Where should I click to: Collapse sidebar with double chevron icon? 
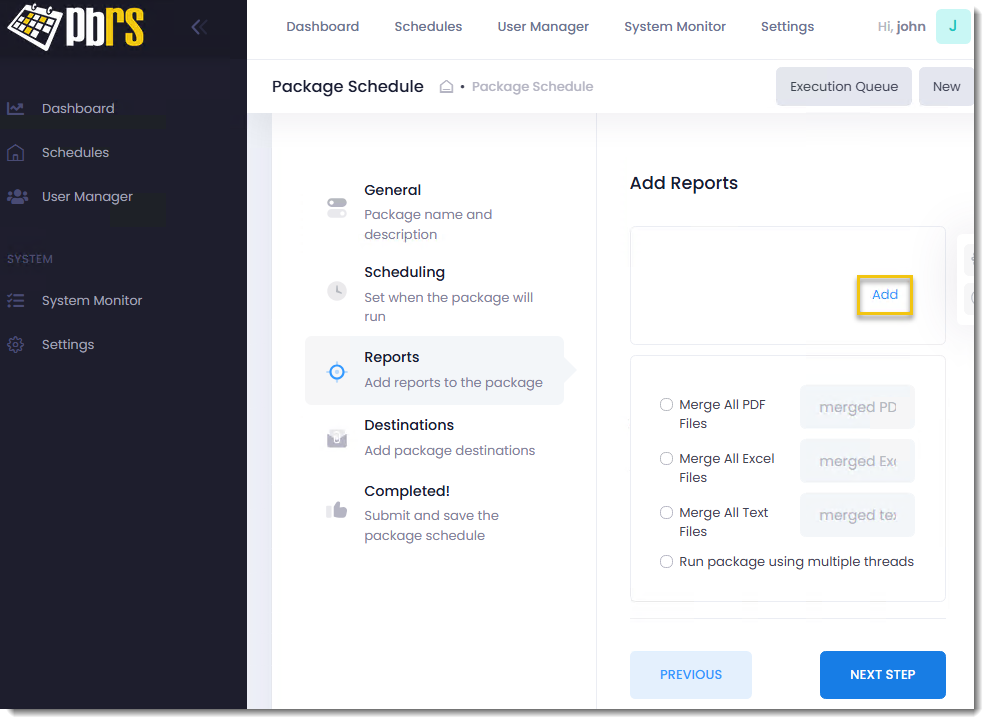[199, 27]
